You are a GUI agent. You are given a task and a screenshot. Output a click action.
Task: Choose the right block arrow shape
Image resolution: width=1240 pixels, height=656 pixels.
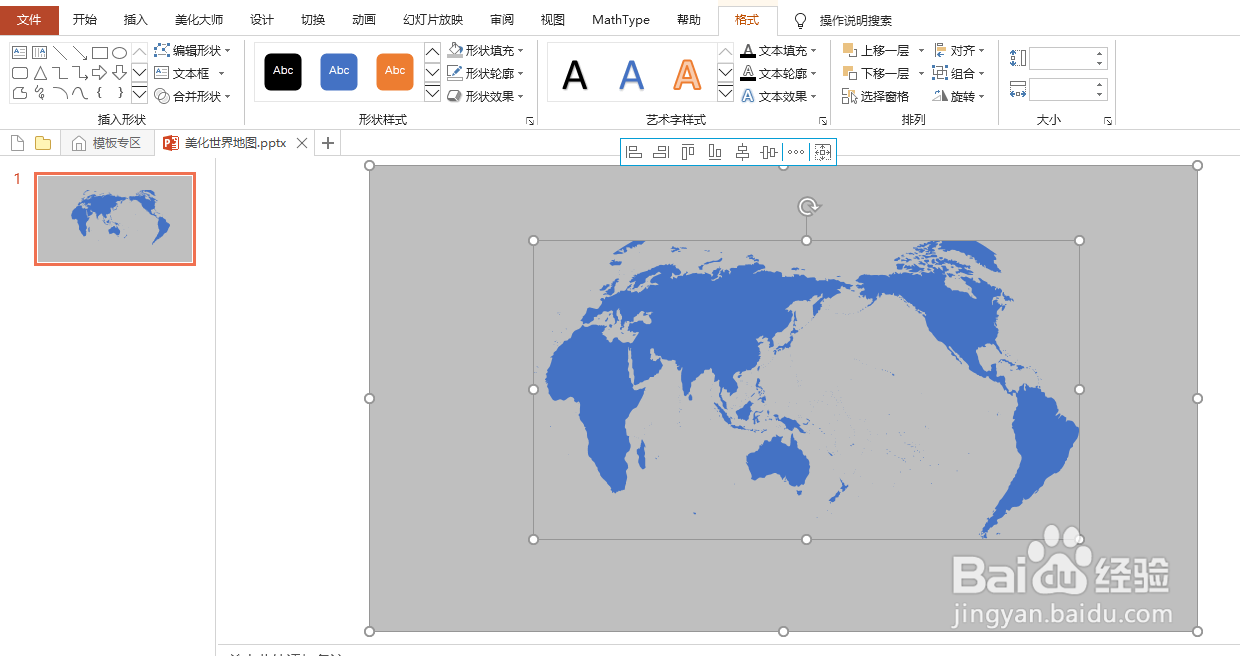pos(100,73)
